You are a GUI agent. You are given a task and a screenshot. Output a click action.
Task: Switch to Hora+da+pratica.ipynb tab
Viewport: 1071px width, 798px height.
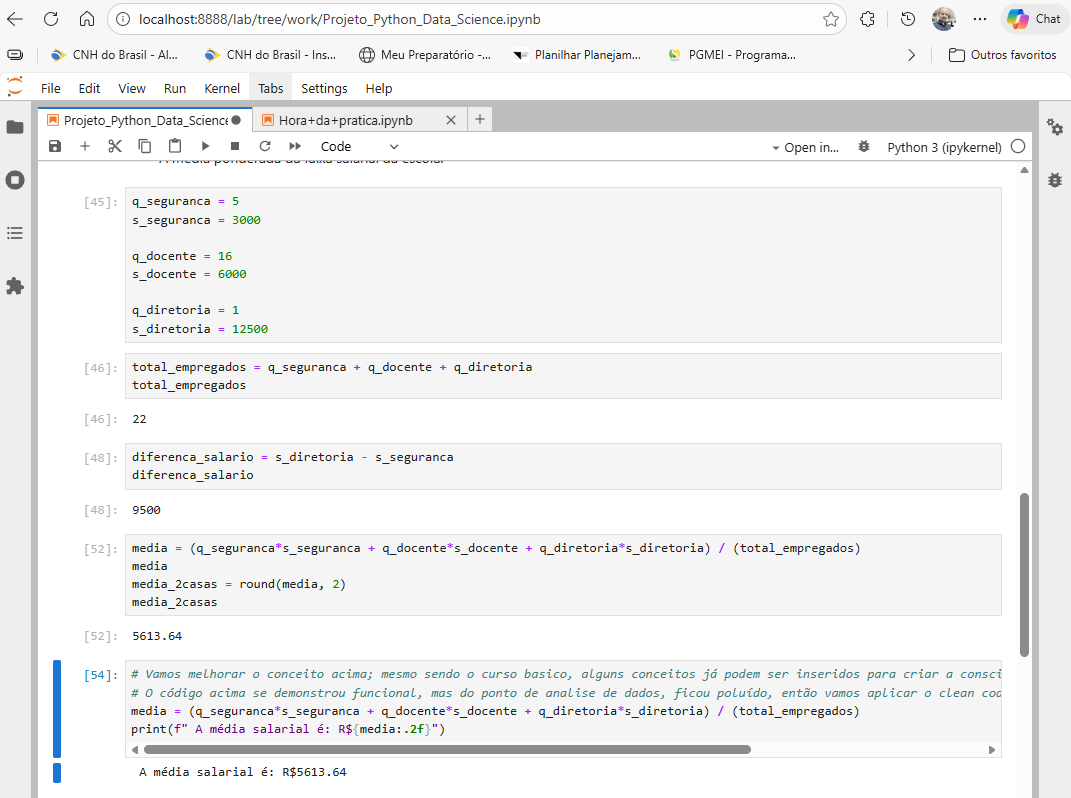(345, 120)
